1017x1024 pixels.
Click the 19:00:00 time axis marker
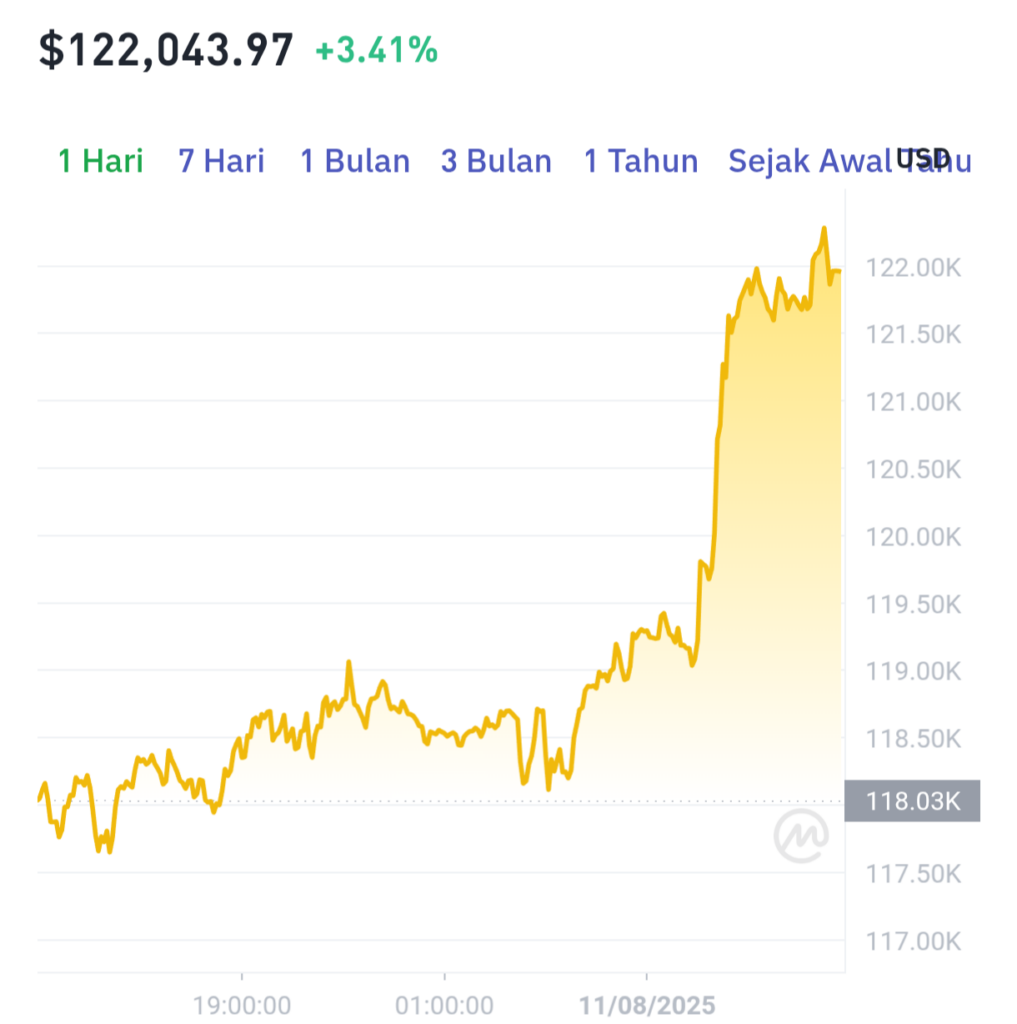tap(242, 1006)
